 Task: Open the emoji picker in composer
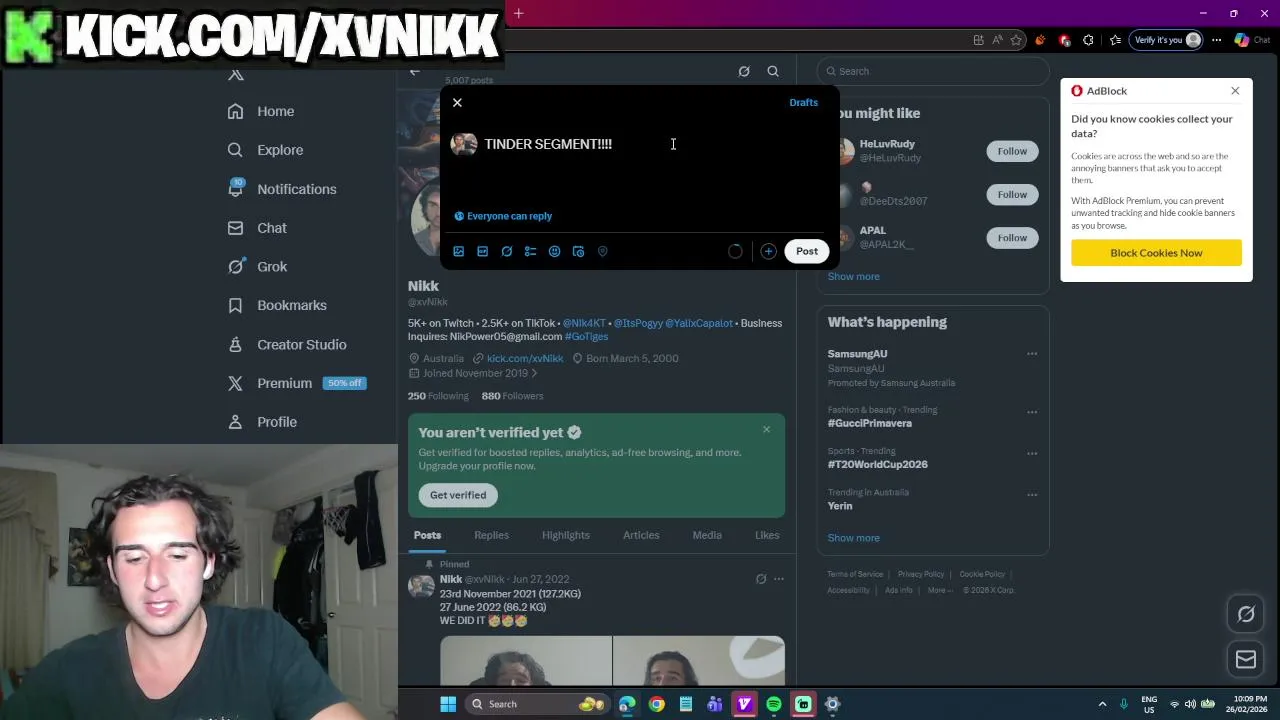point(554,252)
